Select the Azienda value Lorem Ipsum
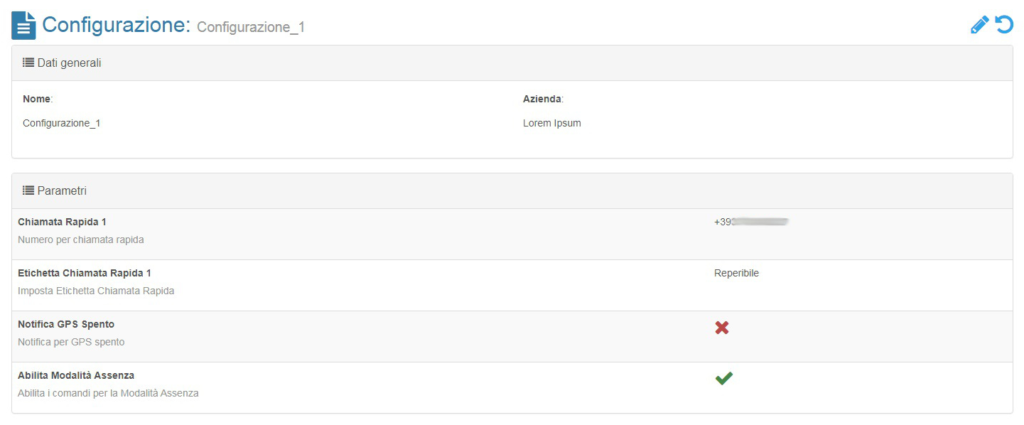This screenshot has height=425, width=1024. pyautogui.click(x=552, y=123)
